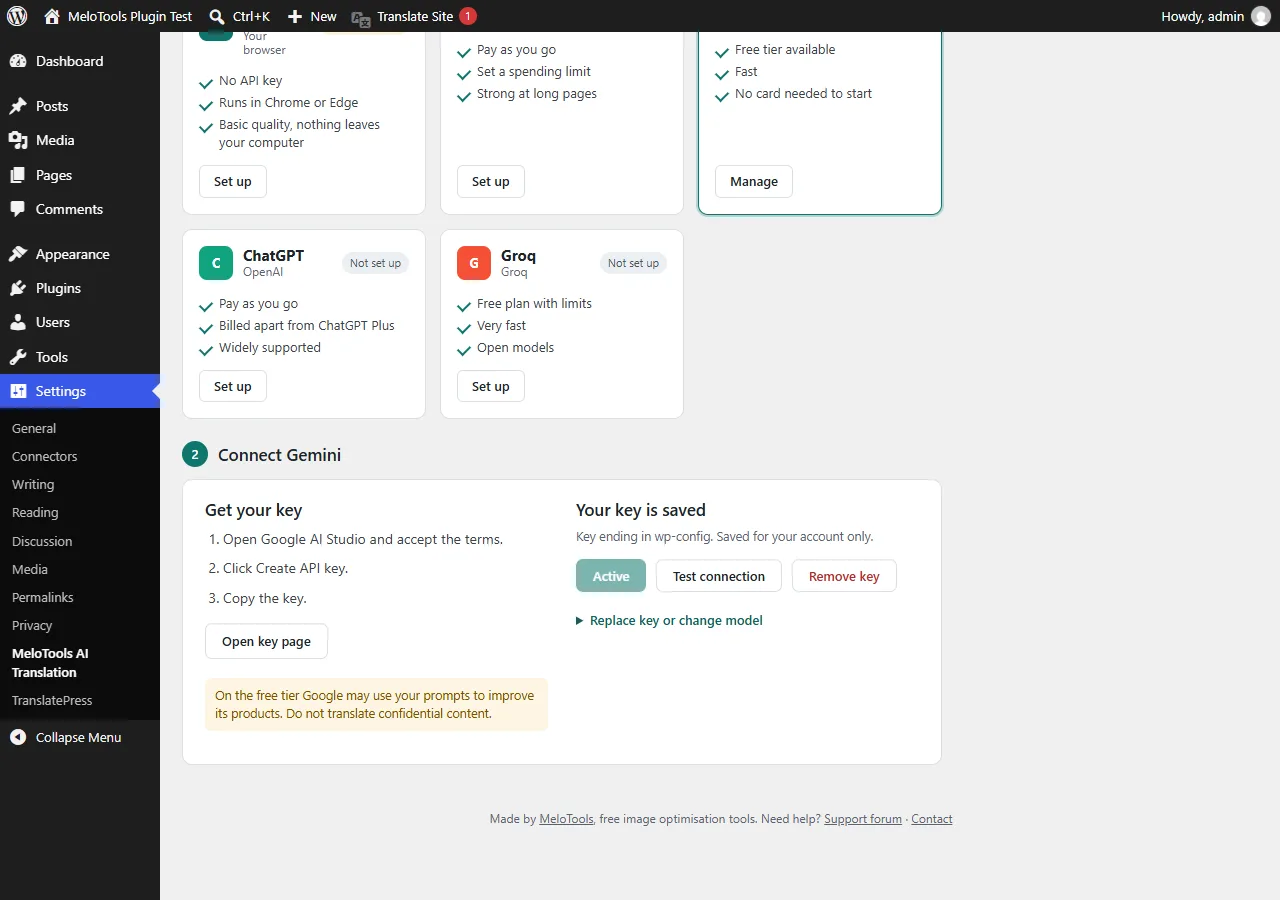1280x900 pixels.
Task: Open the Appearance menu
Action: click(80, 254)
